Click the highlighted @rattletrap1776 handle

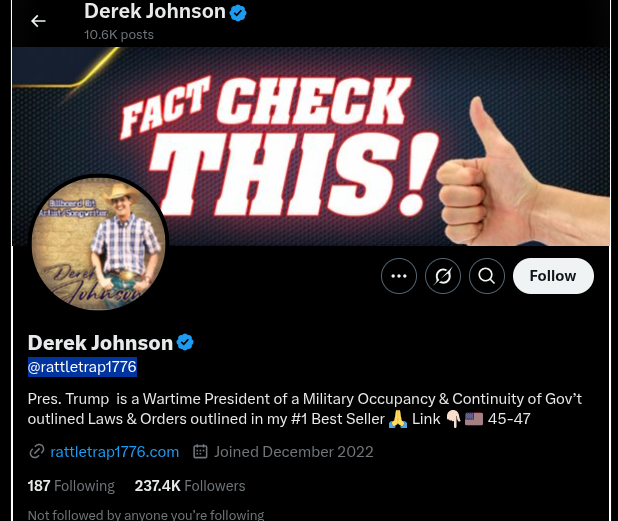82,367
